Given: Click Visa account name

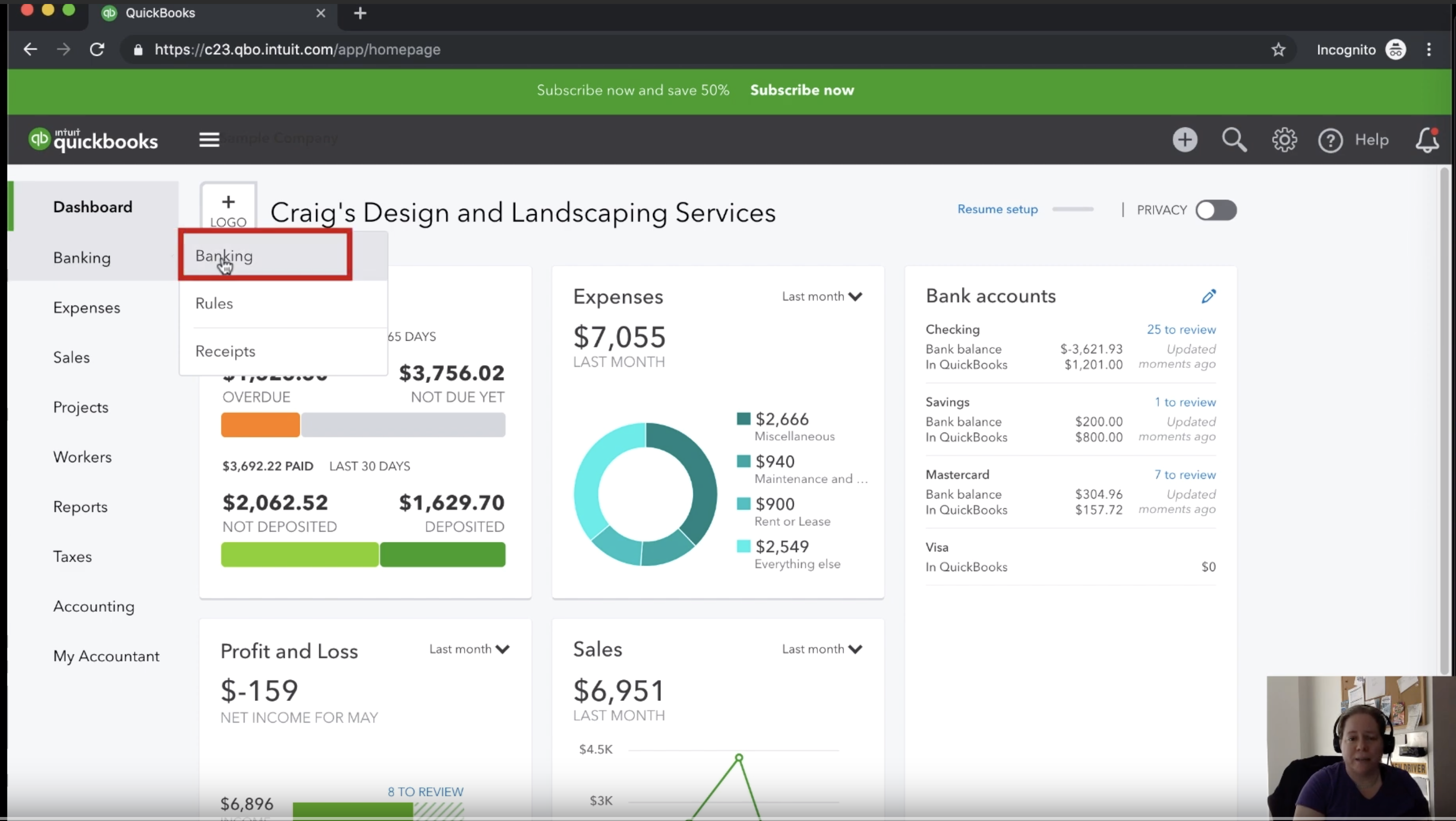Looking at the screenshot, I should [936, 547].
